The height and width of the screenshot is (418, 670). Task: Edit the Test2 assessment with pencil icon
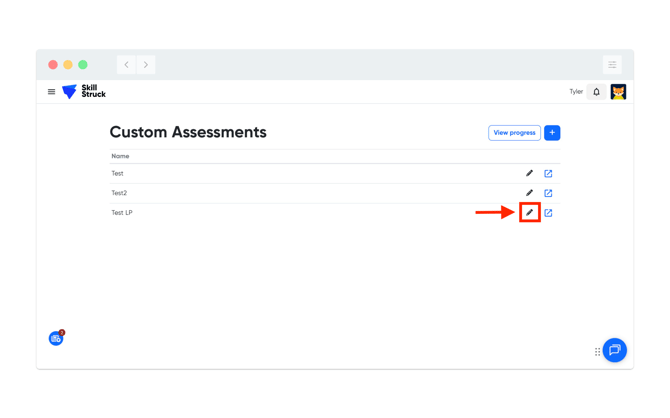(529, 193)
